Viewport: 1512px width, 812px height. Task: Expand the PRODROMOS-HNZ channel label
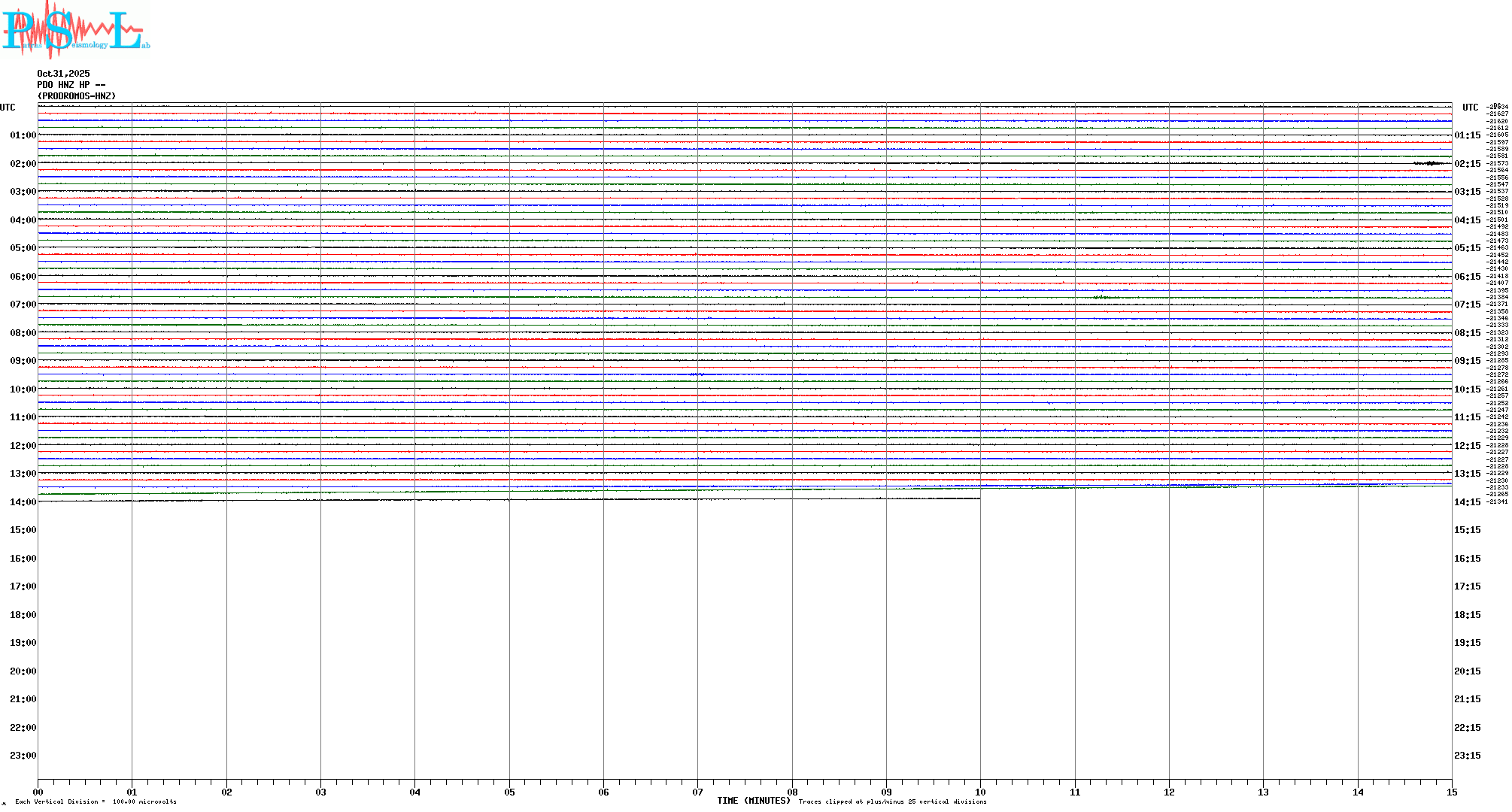pos(75,95)
